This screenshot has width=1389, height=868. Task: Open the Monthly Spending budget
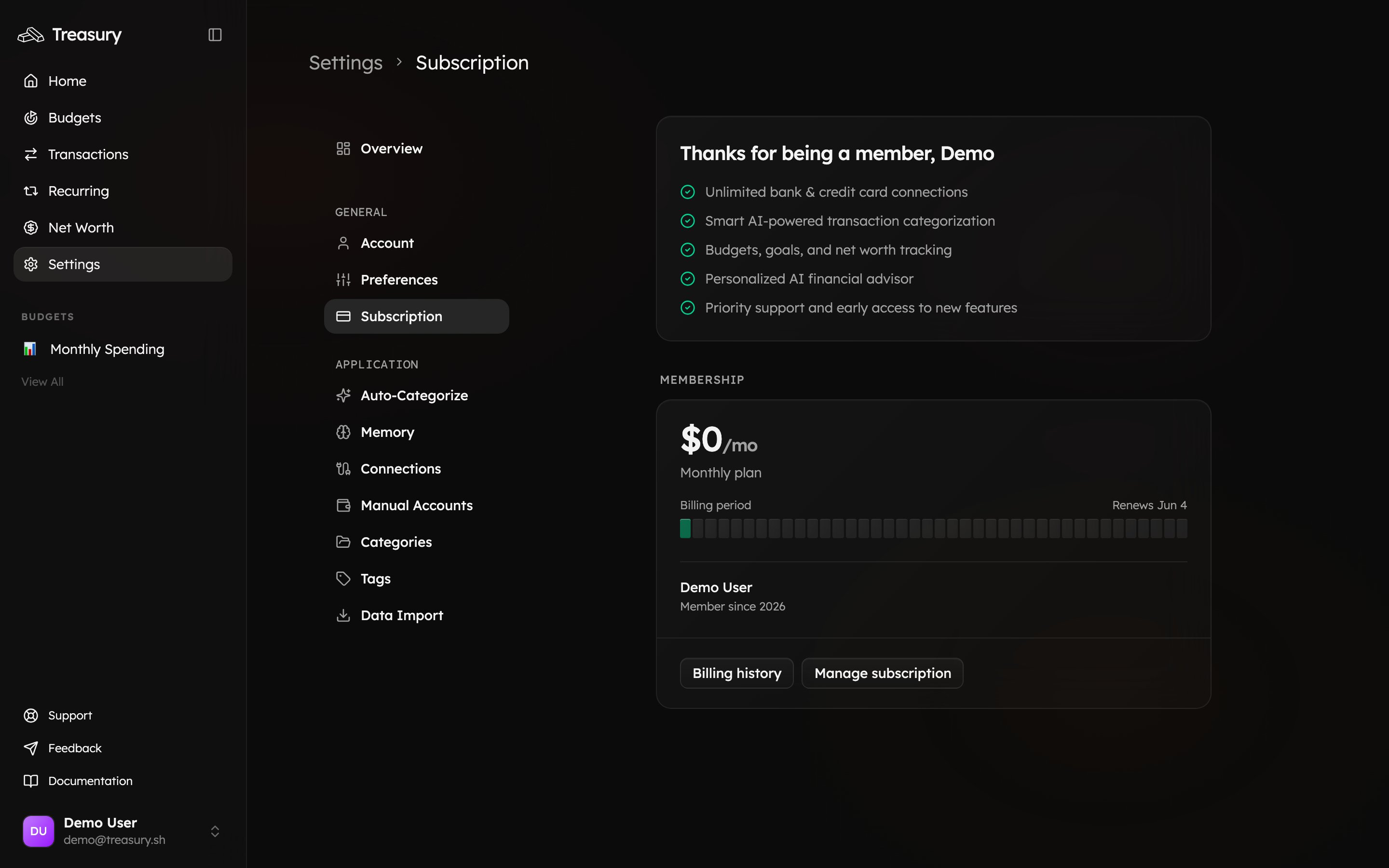[123, 349]
